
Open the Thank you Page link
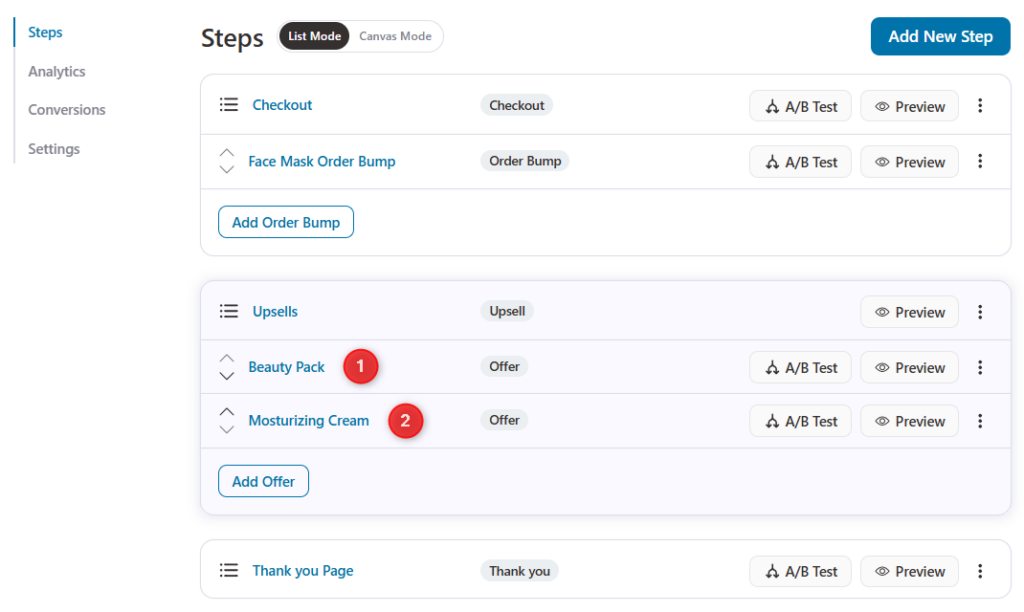(x=303, y=571)
